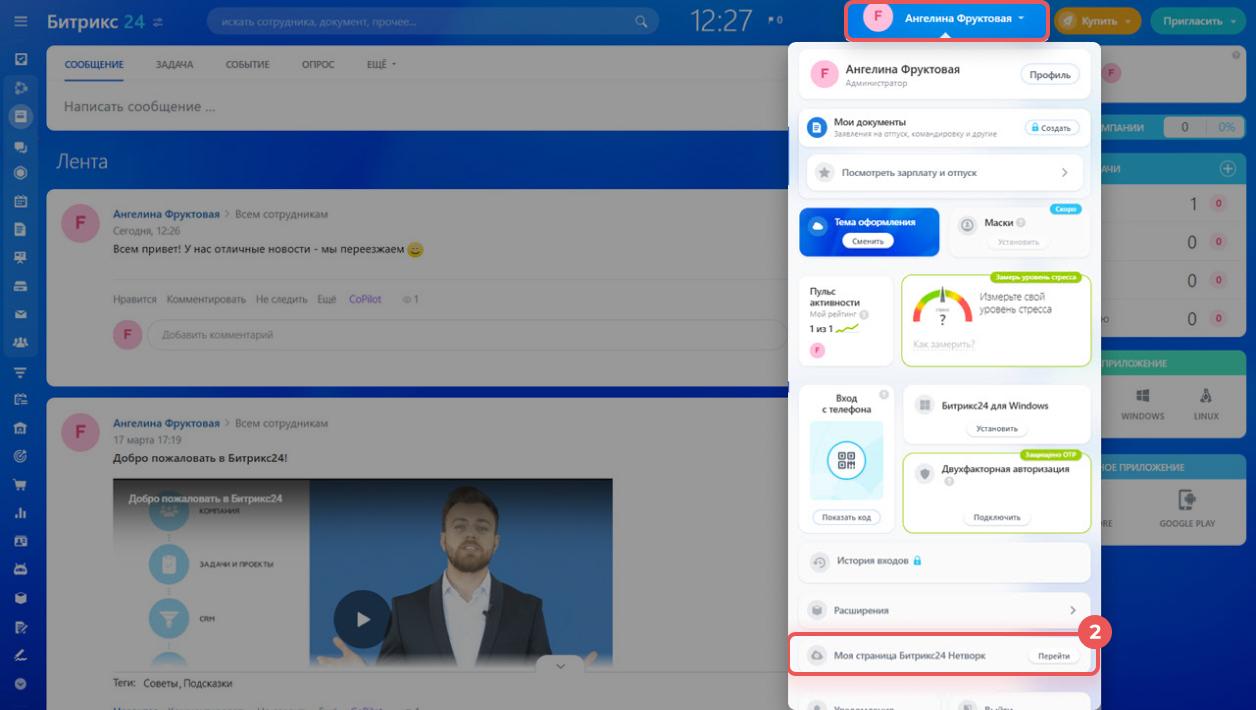Open the bar chart analytics icon
This screenshot has height=710, width=1256.
[20, 513]
